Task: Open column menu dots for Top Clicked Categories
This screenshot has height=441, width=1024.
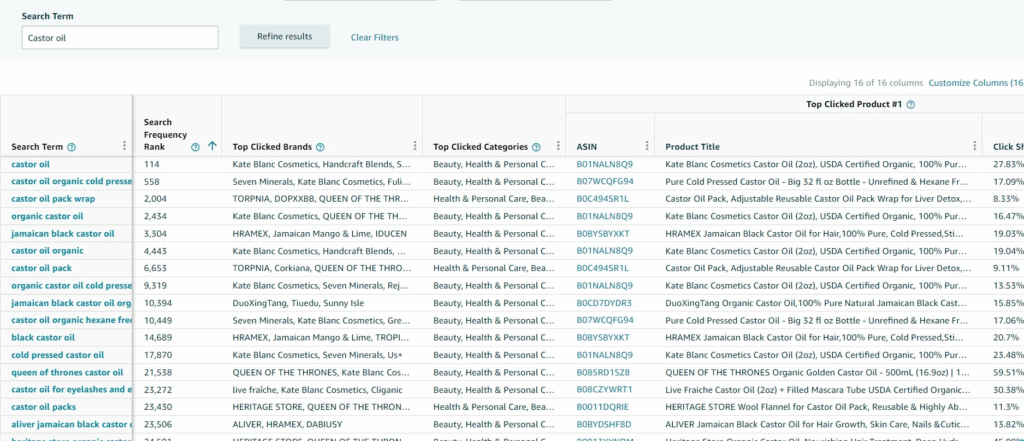Action: point(558,146)
